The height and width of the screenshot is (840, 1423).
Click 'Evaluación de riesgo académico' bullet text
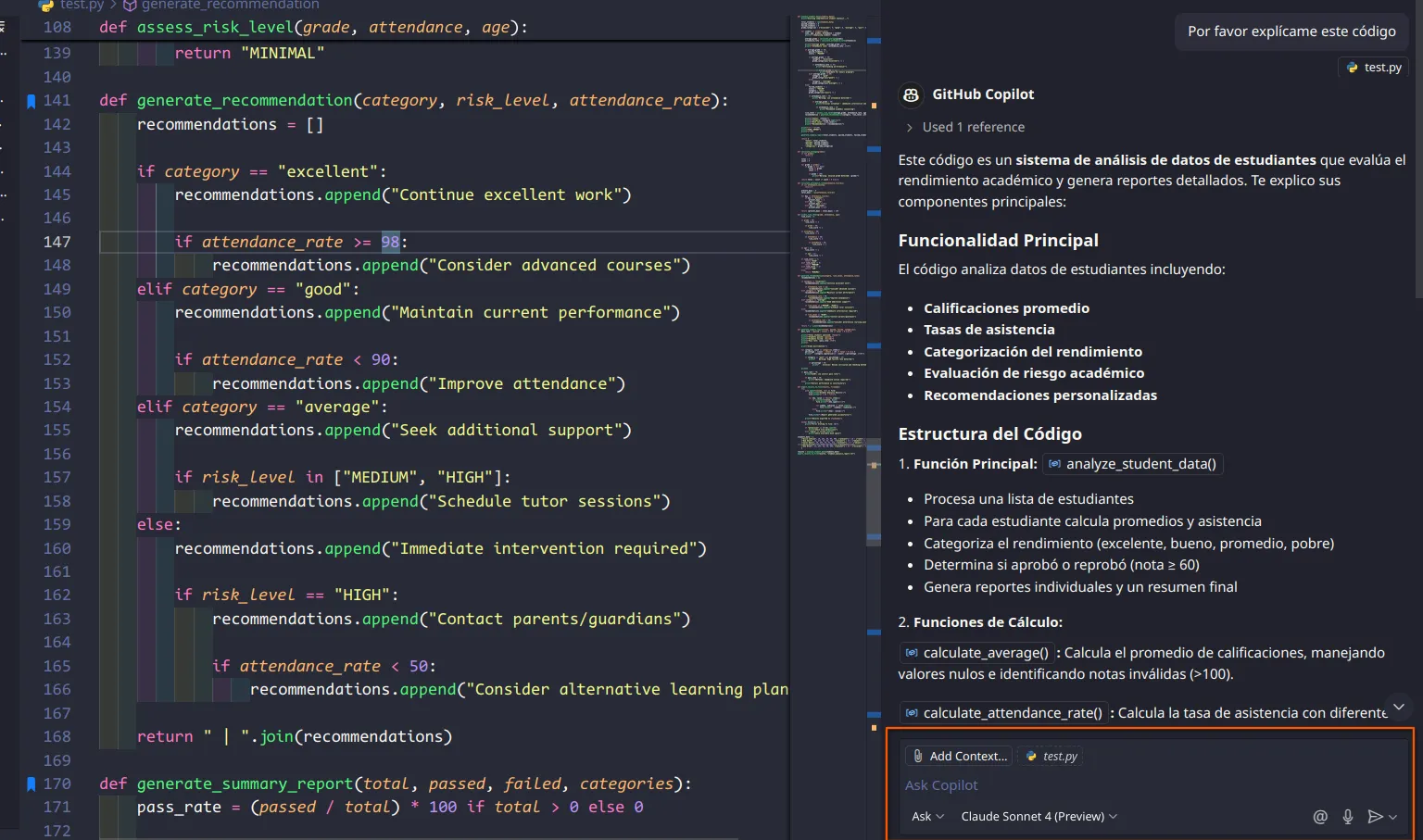tap(1033, 372)
